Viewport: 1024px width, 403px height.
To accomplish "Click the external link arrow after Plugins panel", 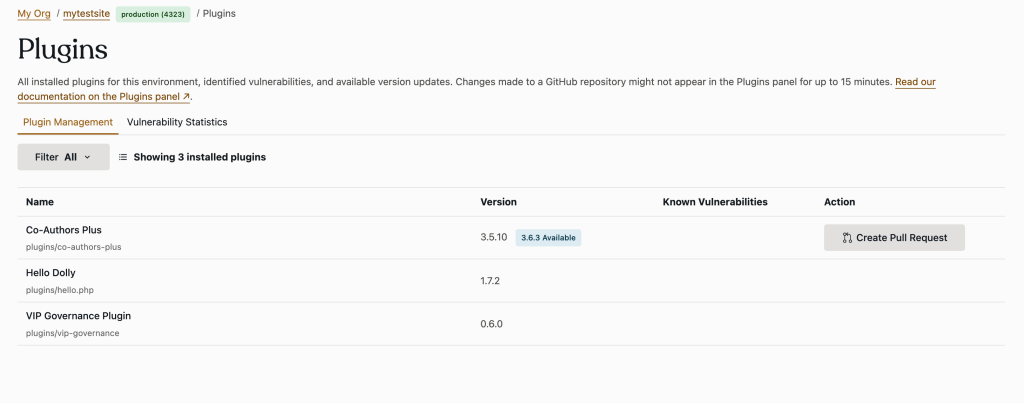I will point(186,98).
